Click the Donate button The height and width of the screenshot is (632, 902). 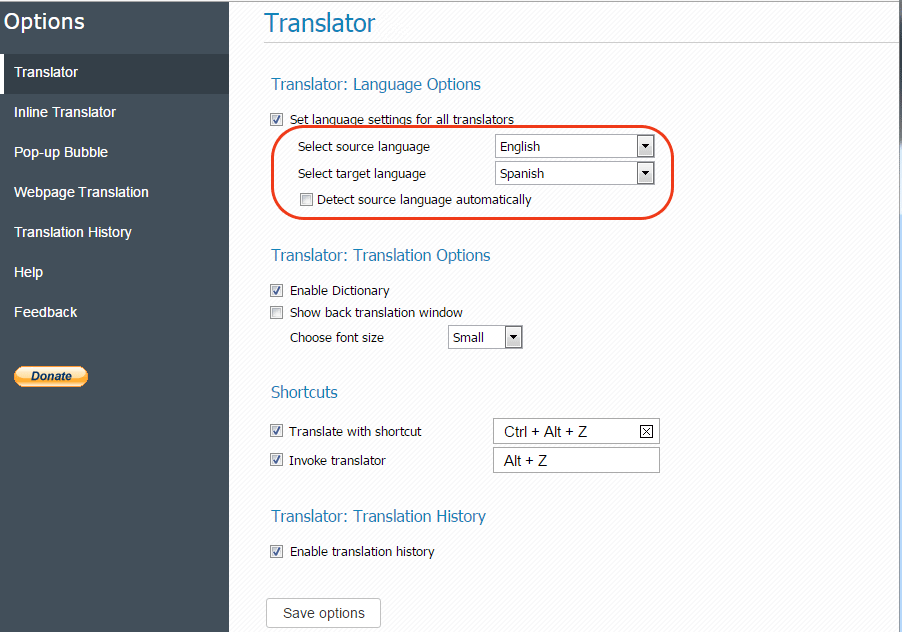click(x=51, y=376)
